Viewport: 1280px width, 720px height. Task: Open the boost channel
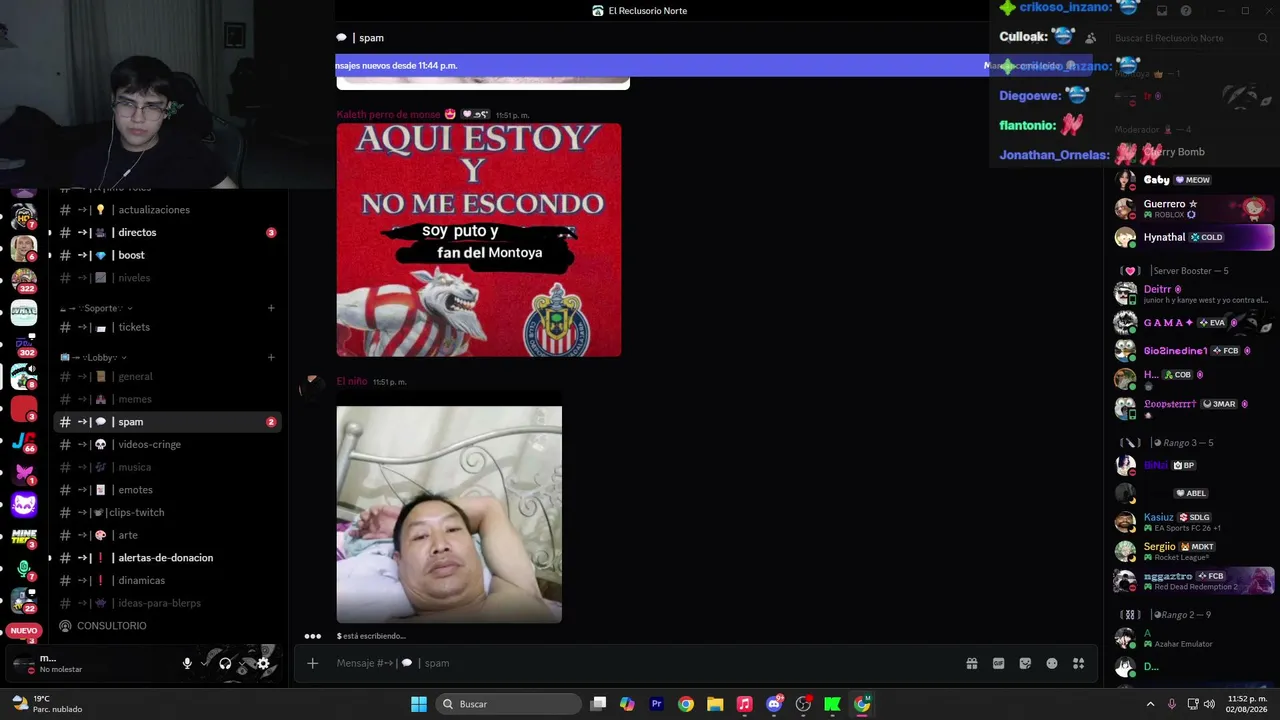click(167, 255)
